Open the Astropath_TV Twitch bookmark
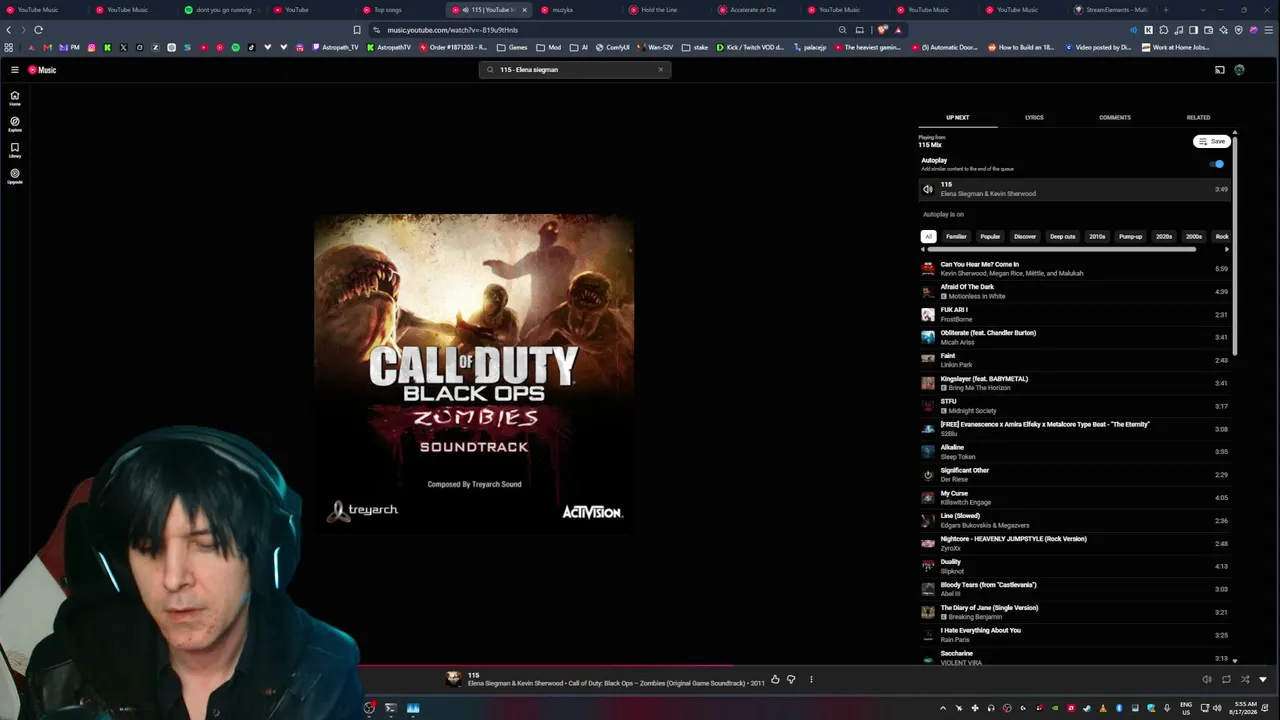This screenshot has height=720, width=1280. click(x=335, y=47)
